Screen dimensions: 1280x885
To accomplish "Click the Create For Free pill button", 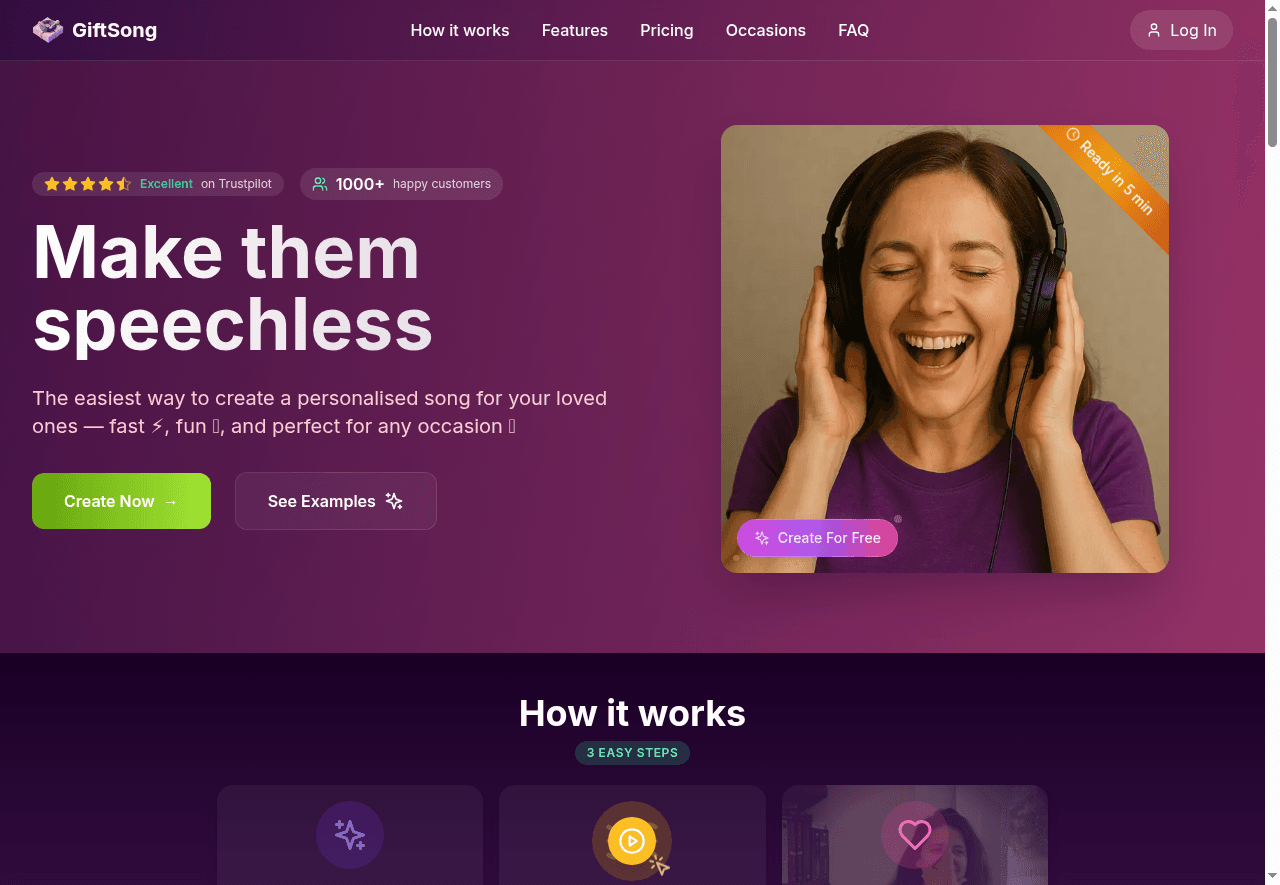I will [x=817, y=538].
